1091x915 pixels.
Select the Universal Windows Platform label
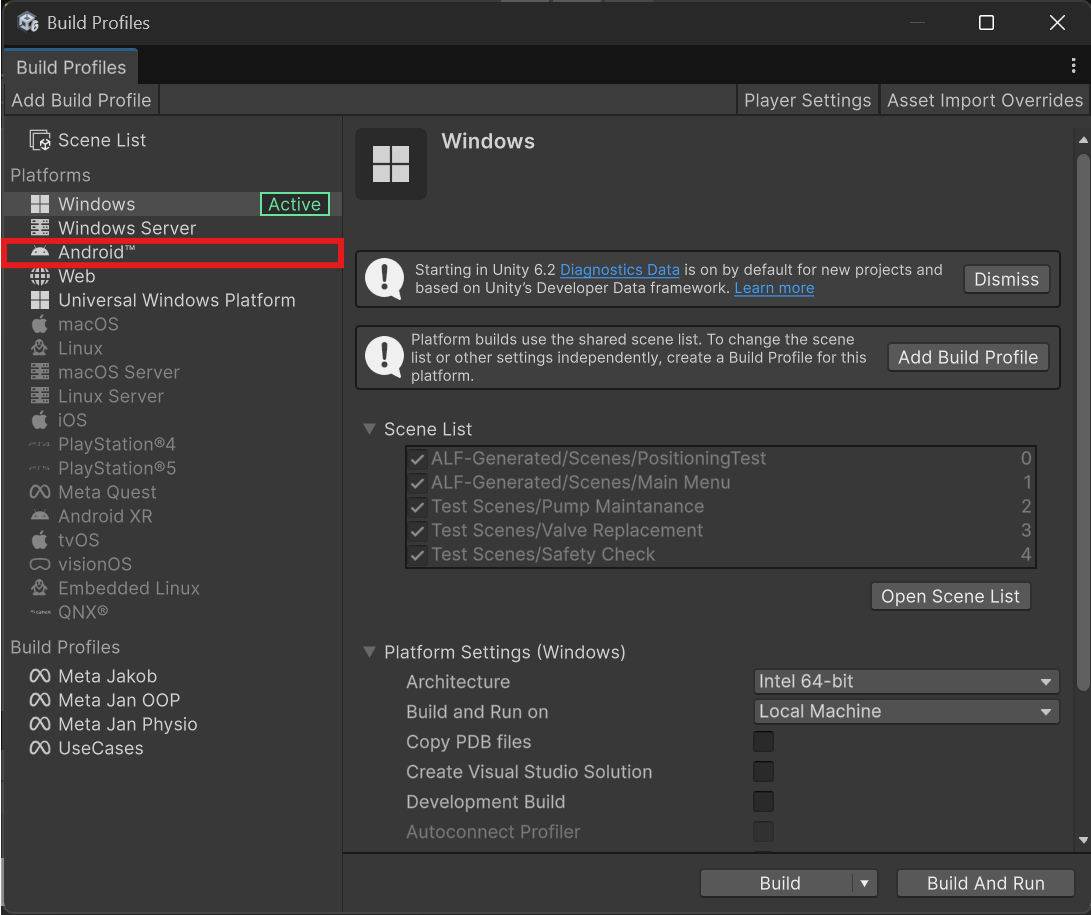177,300
